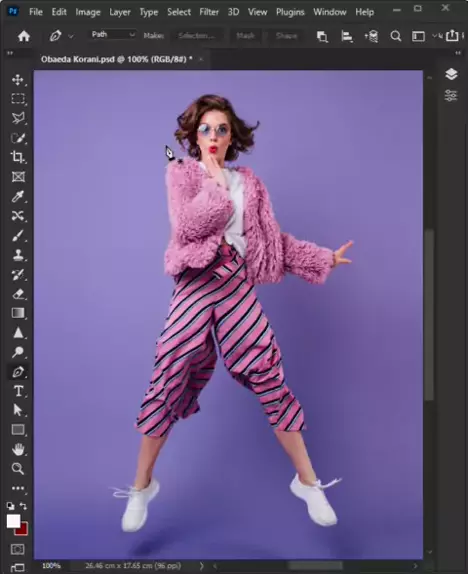Open path operations options
The height and width of the screenshot is (574, 468).
coord(322,36)
